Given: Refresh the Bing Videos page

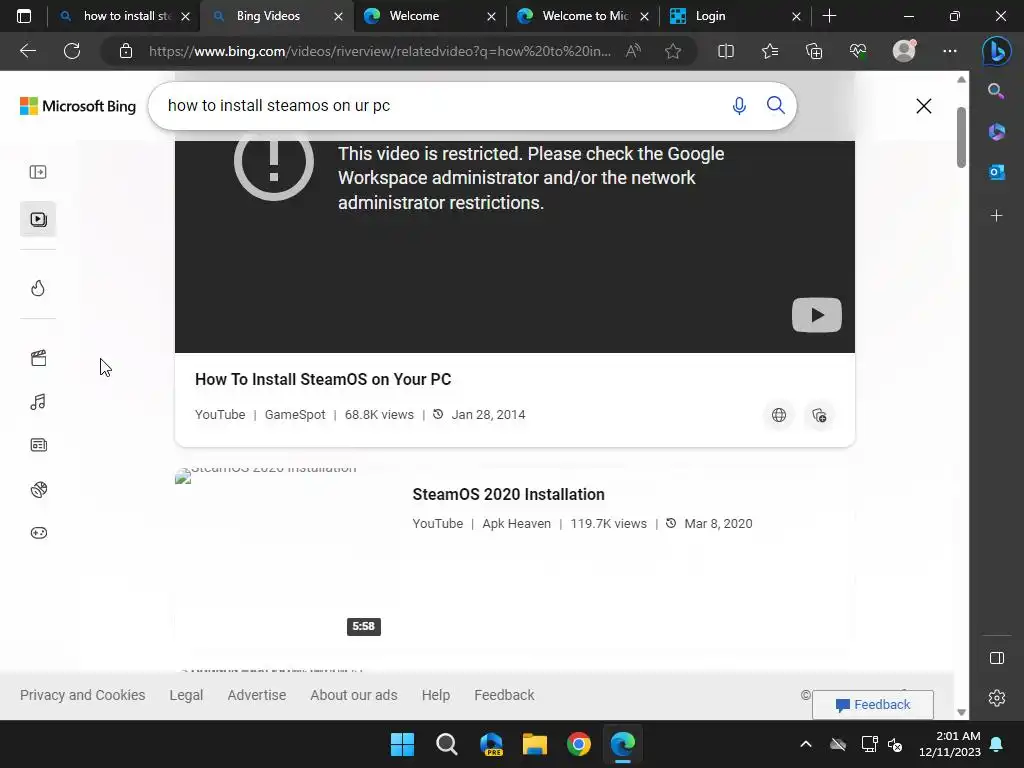Looking at the screenshot, I should coord(72,51).
